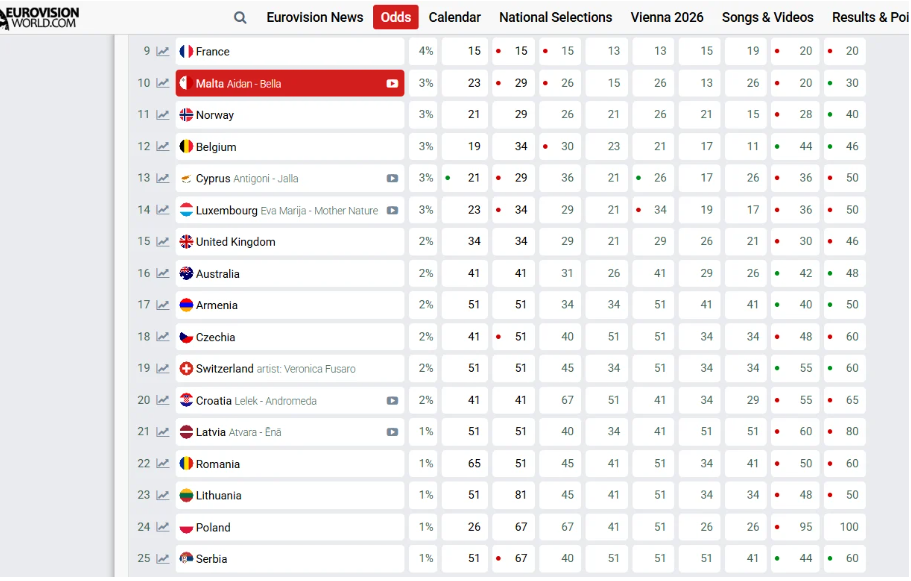Open Malta's video play icon
The image size is (911, 581).
pos(392,84)
